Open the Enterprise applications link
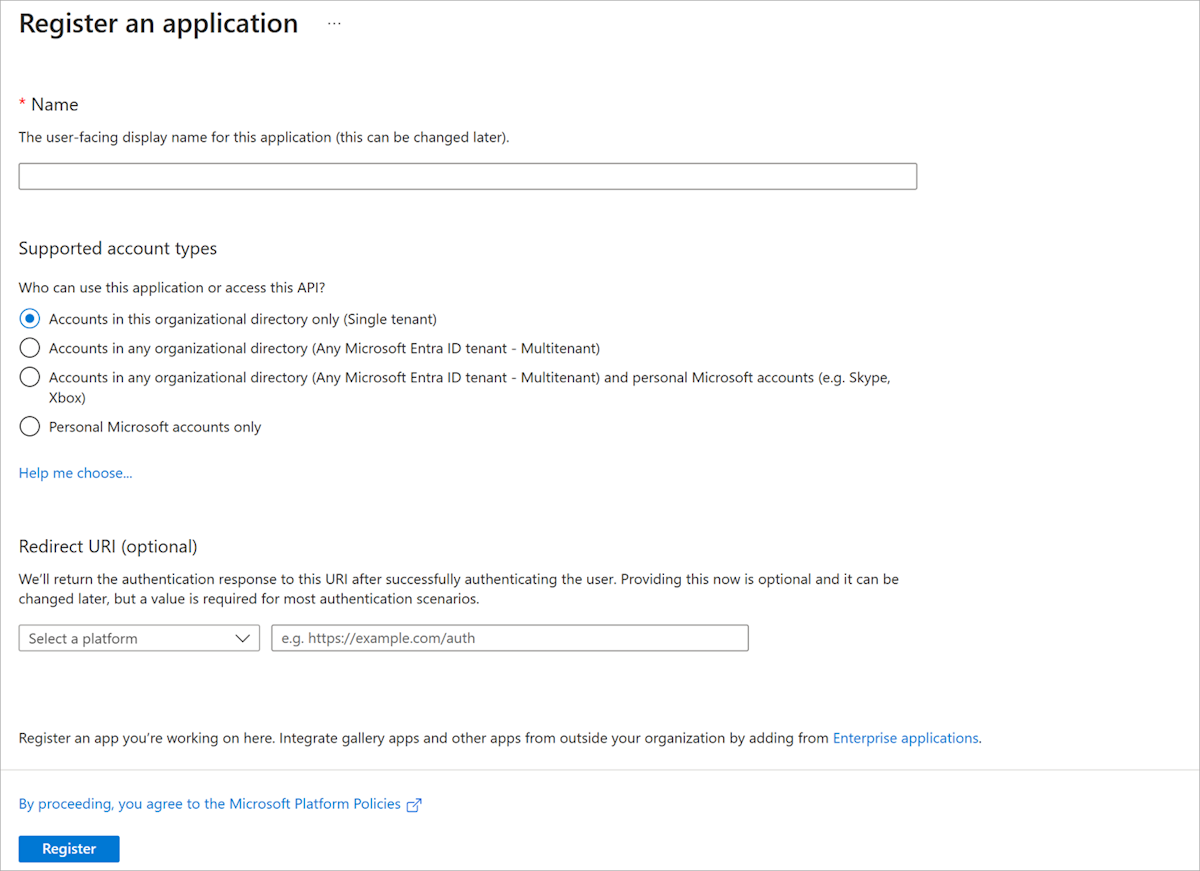 pyautogui.click(x=905, y=738)
